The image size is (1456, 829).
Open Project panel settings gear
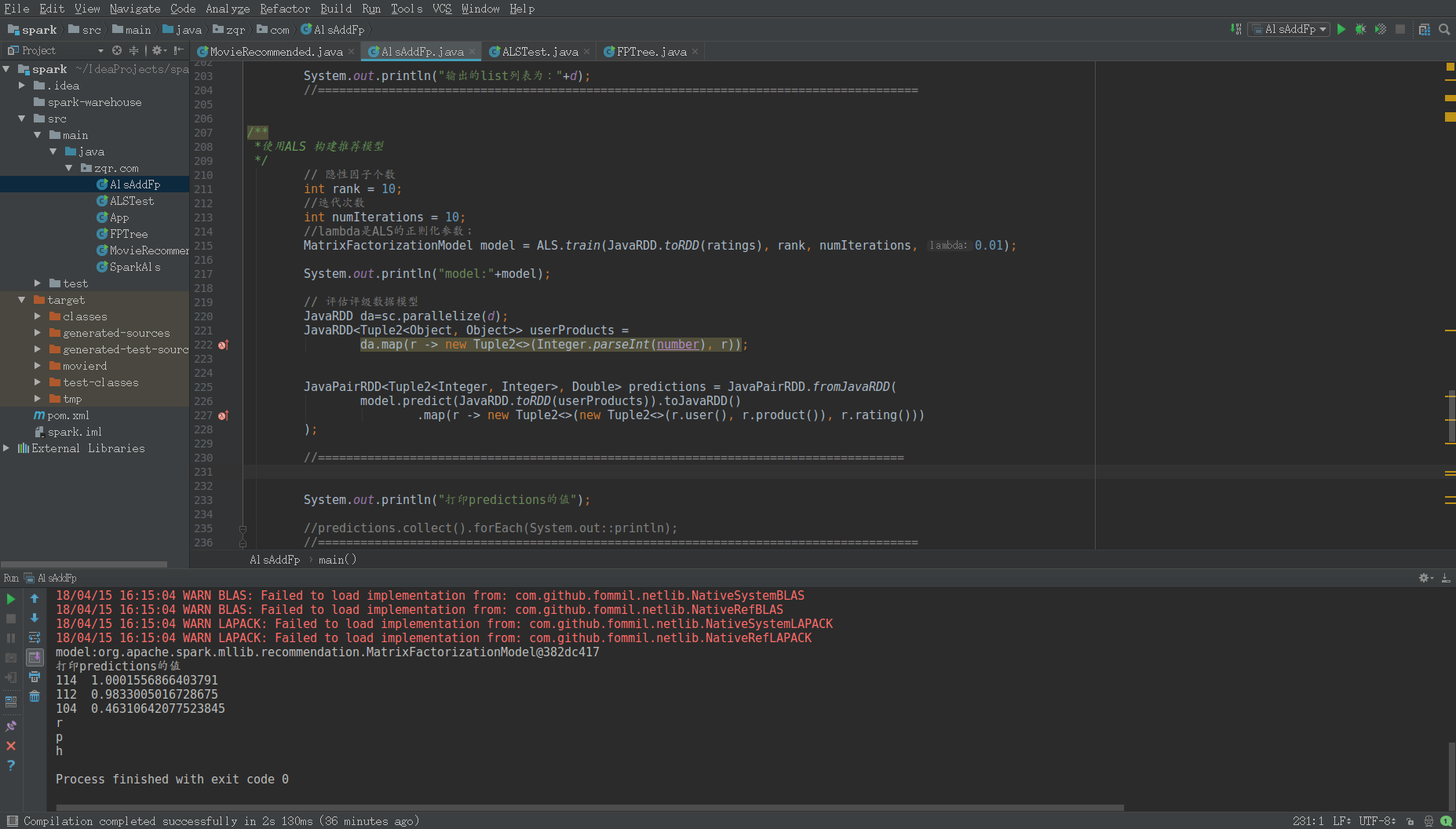pyautogui.click(x=158, y=50)
